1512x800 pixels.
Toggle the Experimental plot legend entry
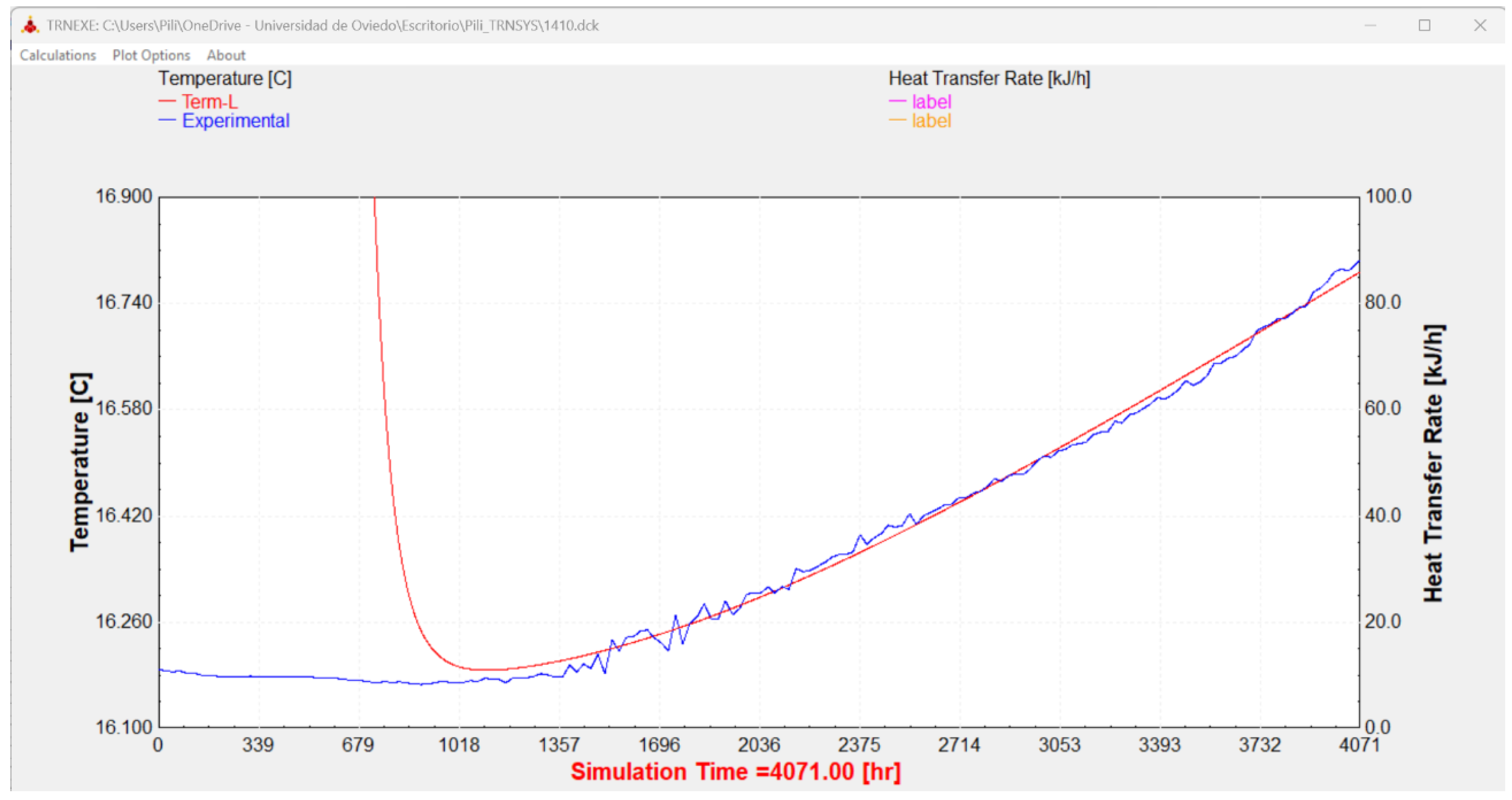(235, 121)
